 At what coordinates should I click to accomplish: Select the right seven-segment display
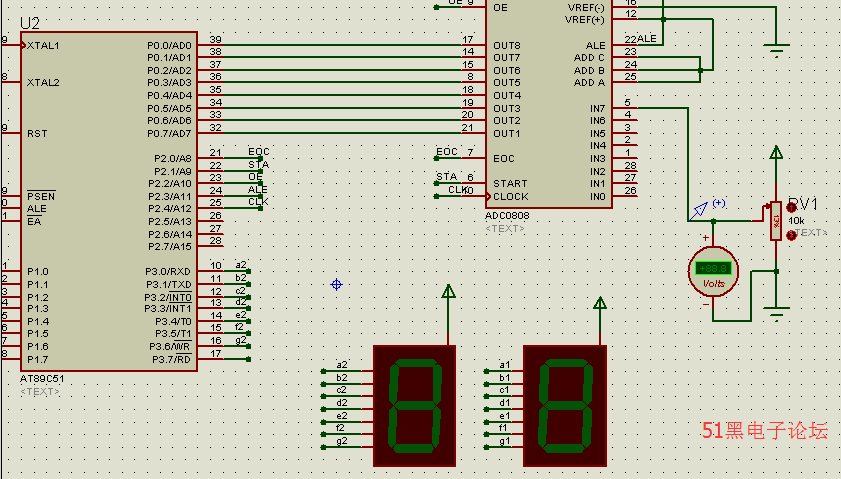[x=565, y=406]
